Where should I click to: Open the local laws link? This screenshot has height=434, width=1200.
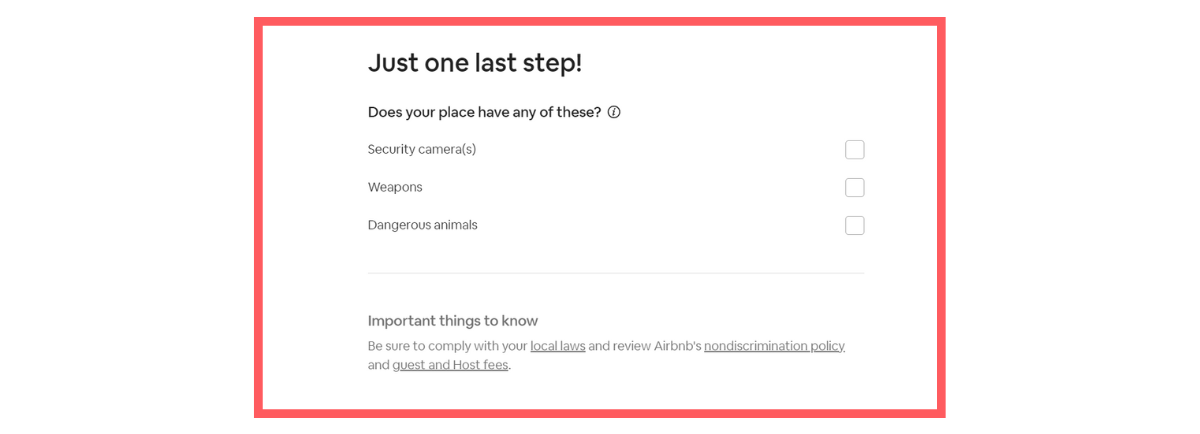click(x=558, y=346)
